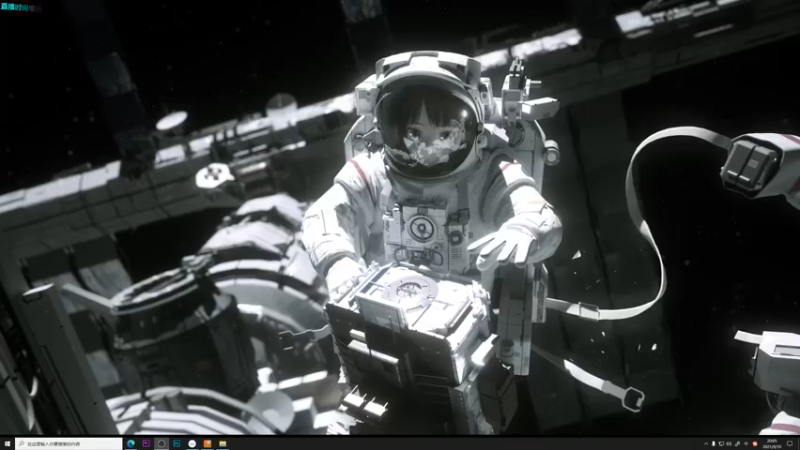Image resolution: width=800 pixels, height=450 pixels.
Task: Open the clock and date flyout
Action: [771, 444]
